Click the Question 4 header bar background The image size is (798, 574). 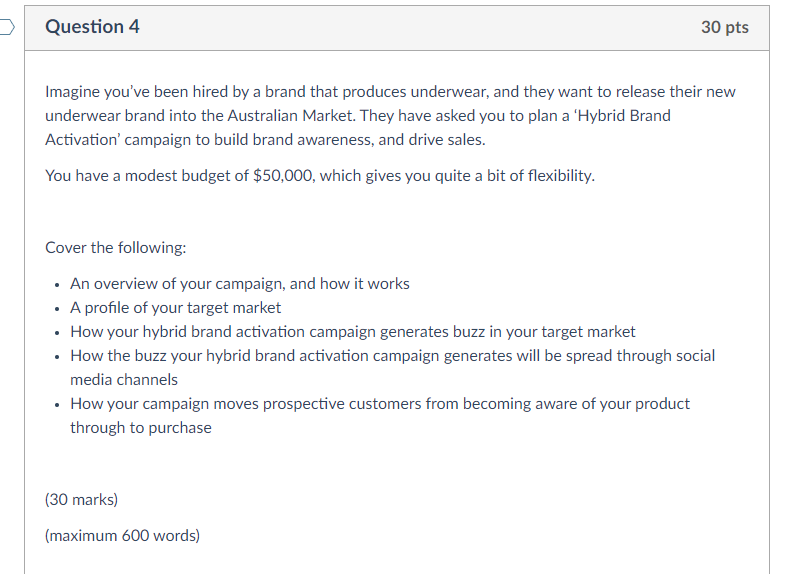[420, 27]
